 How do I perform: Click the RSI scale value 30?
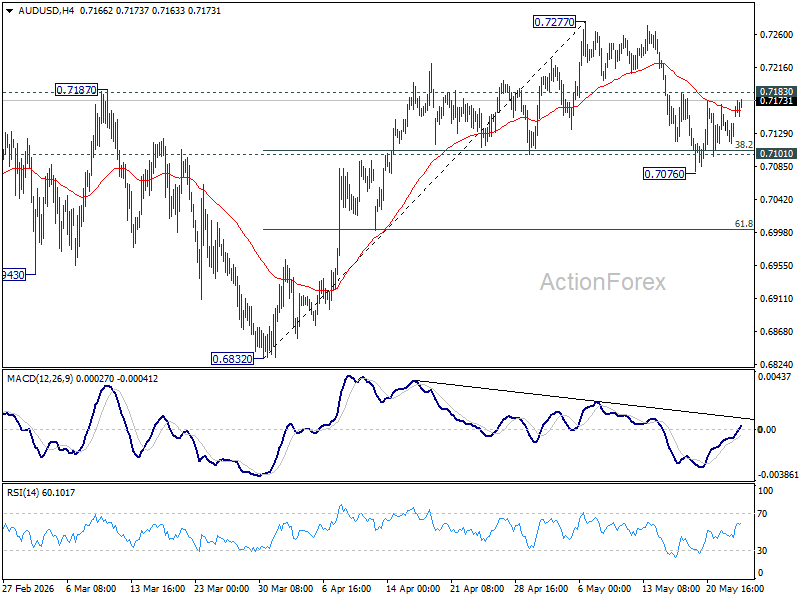762,551
